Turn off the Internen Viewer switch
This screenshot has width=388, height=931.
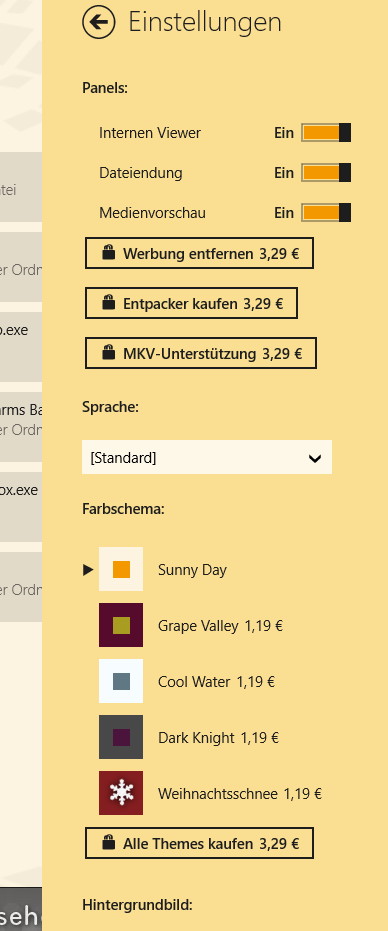[x=326, y=132]
